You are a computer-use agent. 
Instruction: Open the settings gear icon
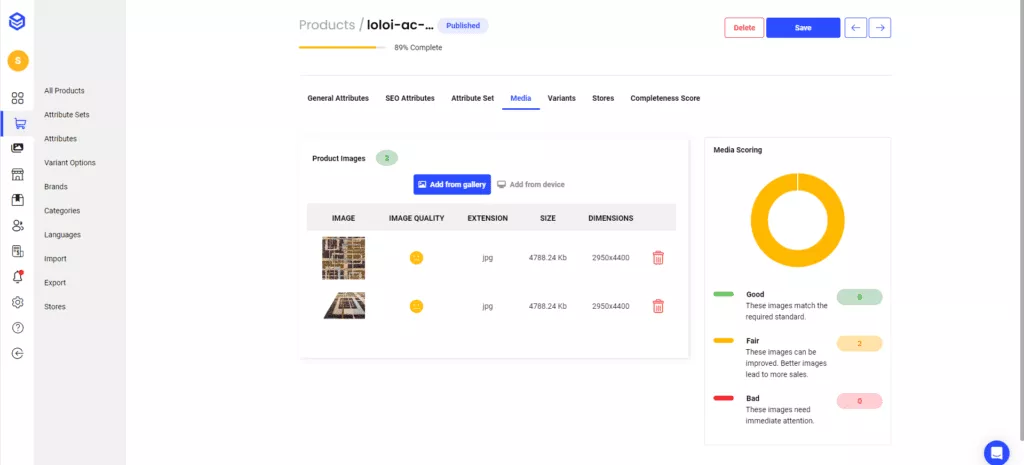(17, 302)
